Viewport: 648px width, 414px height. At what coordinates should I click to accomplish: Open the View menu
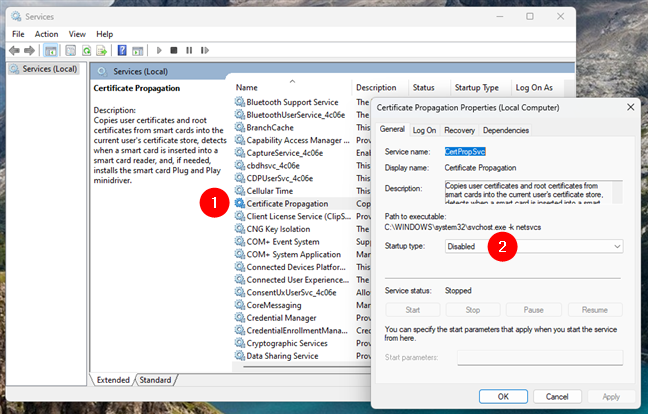click(77, 34)
